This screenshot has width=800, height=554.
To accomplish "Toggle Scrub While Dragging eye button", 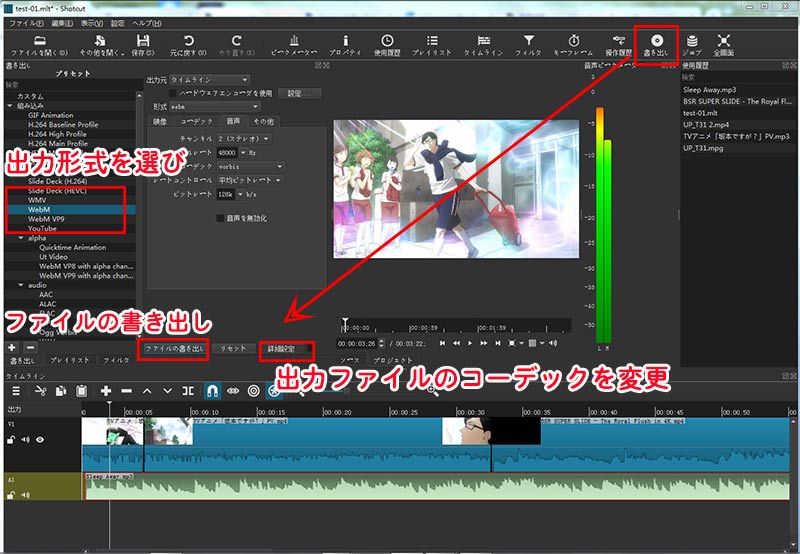I will click(x=233, y=391).
